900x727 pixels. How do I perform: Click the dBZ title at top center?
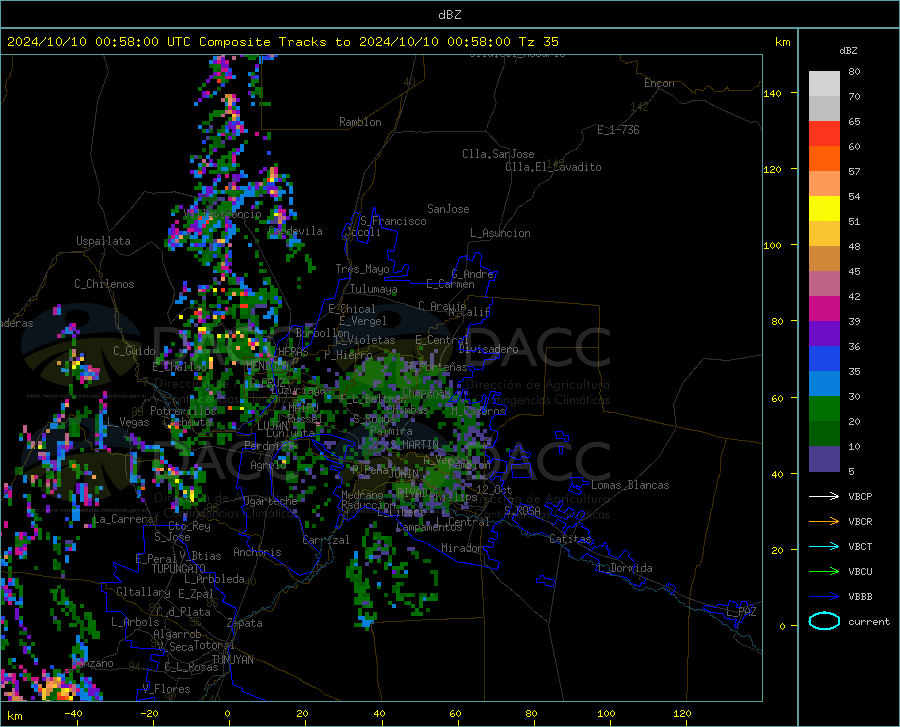click(449, 15)
